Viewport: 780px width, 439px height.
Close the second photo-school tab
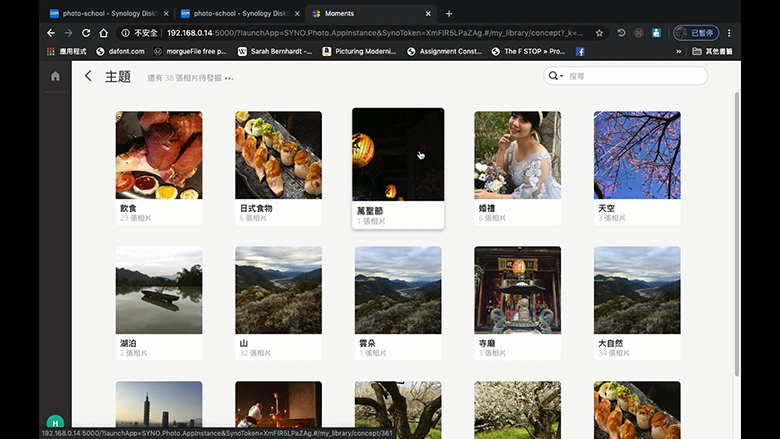click(x=297, y=13)
